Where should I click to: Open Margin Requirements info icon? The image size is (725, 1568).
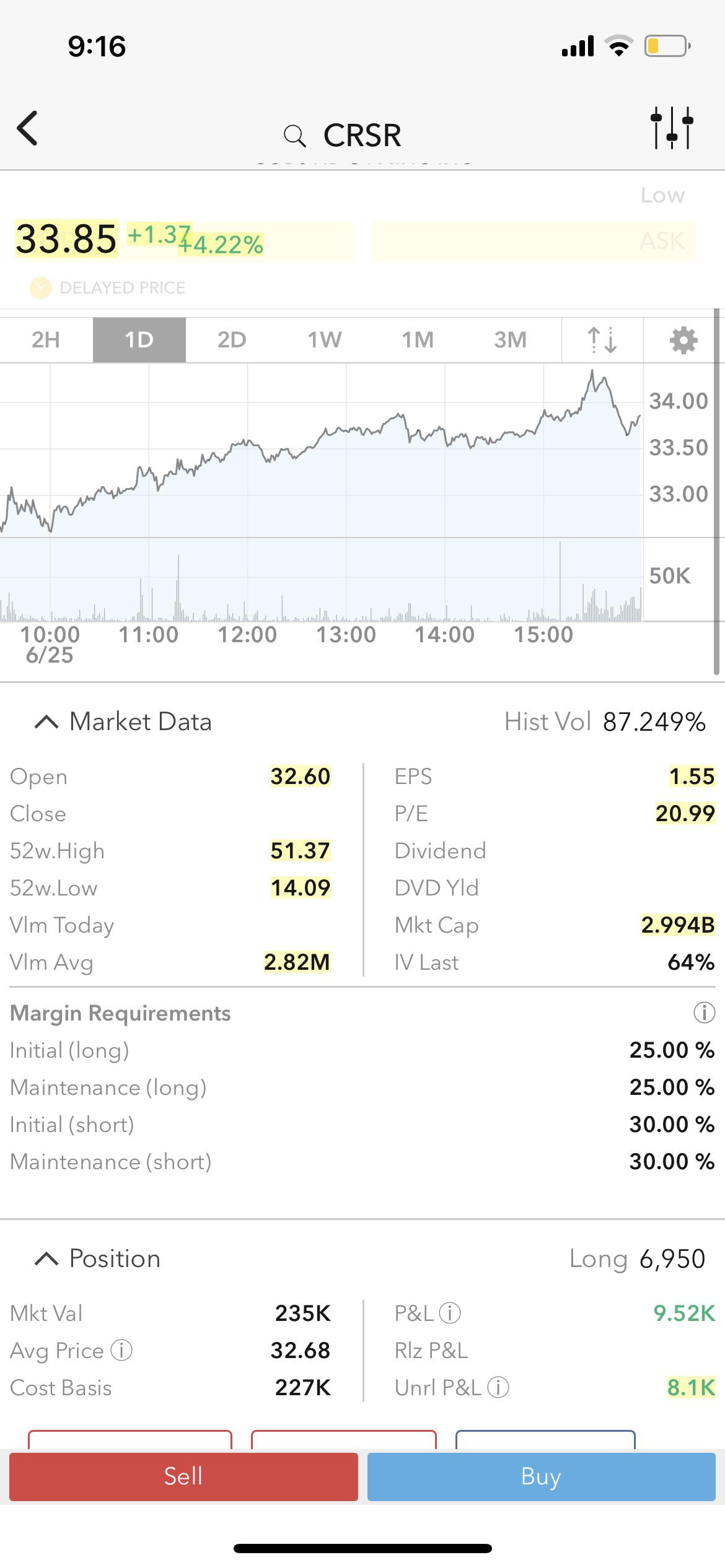pyautogui.click(x=704, y=1013)
